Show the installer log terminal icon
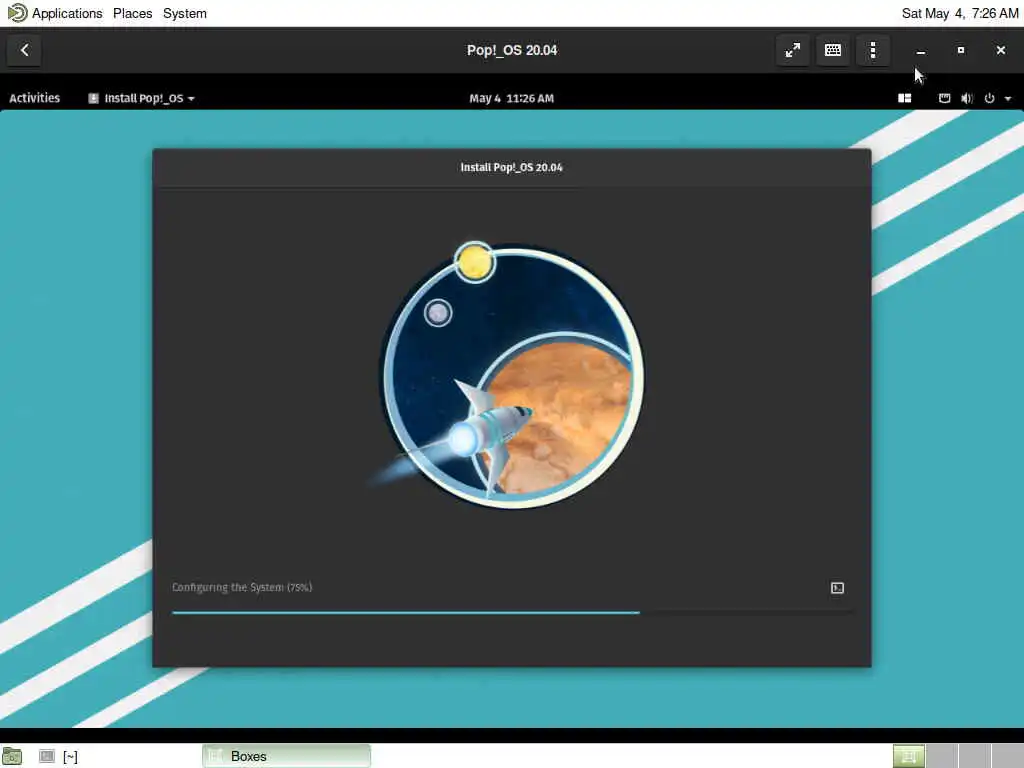Viewport: 1024px width, 768px height. pyautogui.click(x=837, y=588)
